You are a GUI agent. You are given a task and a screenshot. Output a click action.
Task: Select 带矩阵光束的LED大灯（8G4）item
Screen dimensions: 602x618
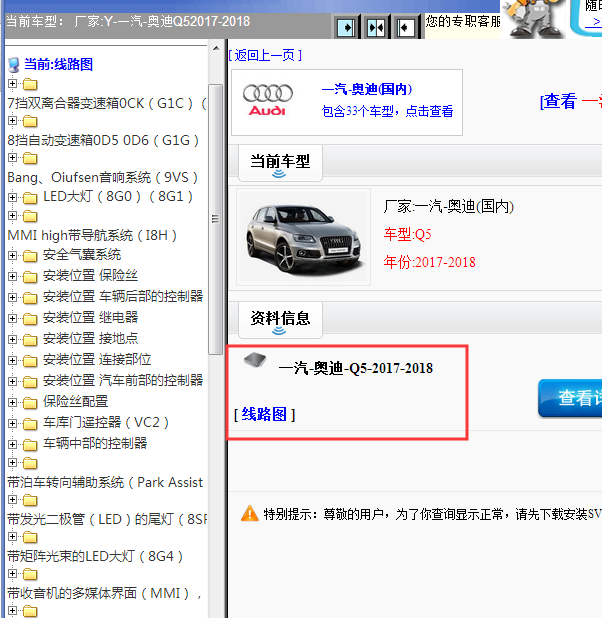95,557
